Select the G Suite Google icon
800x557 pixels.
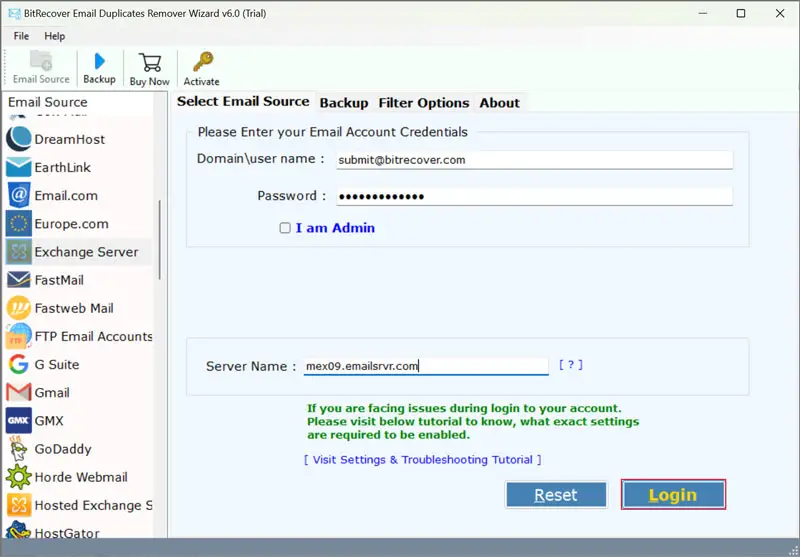19,364
